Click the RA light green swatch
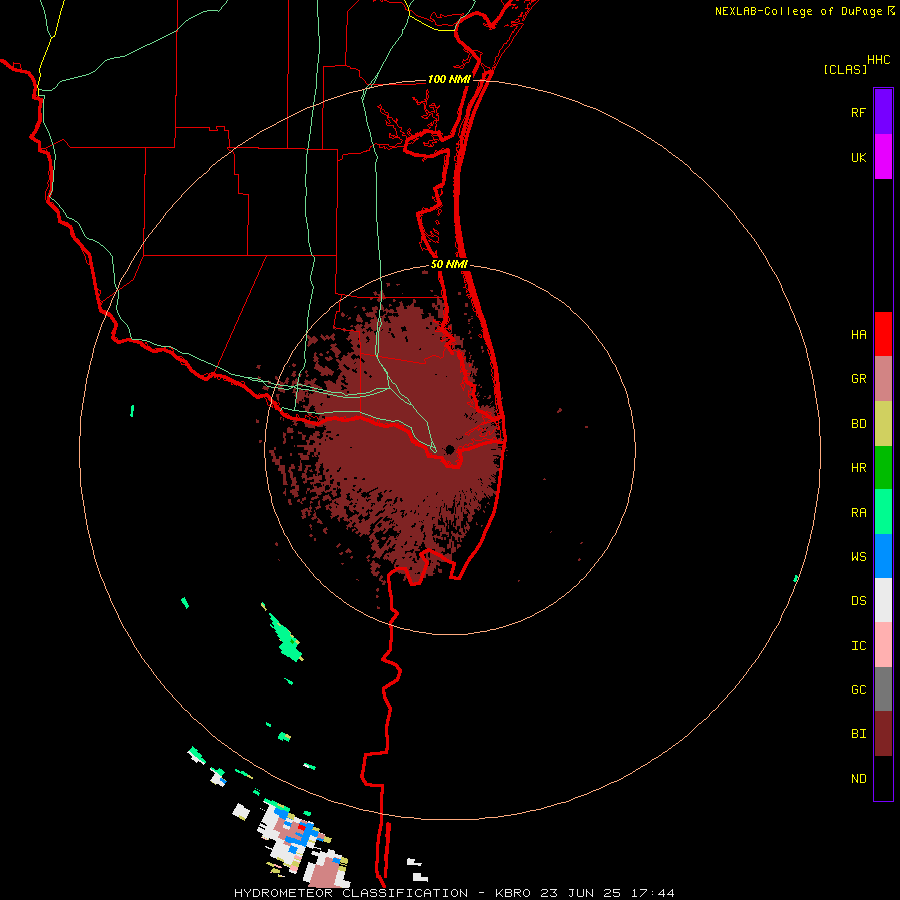The width and height of the screenshot is (900, 900). click(883, 512)
